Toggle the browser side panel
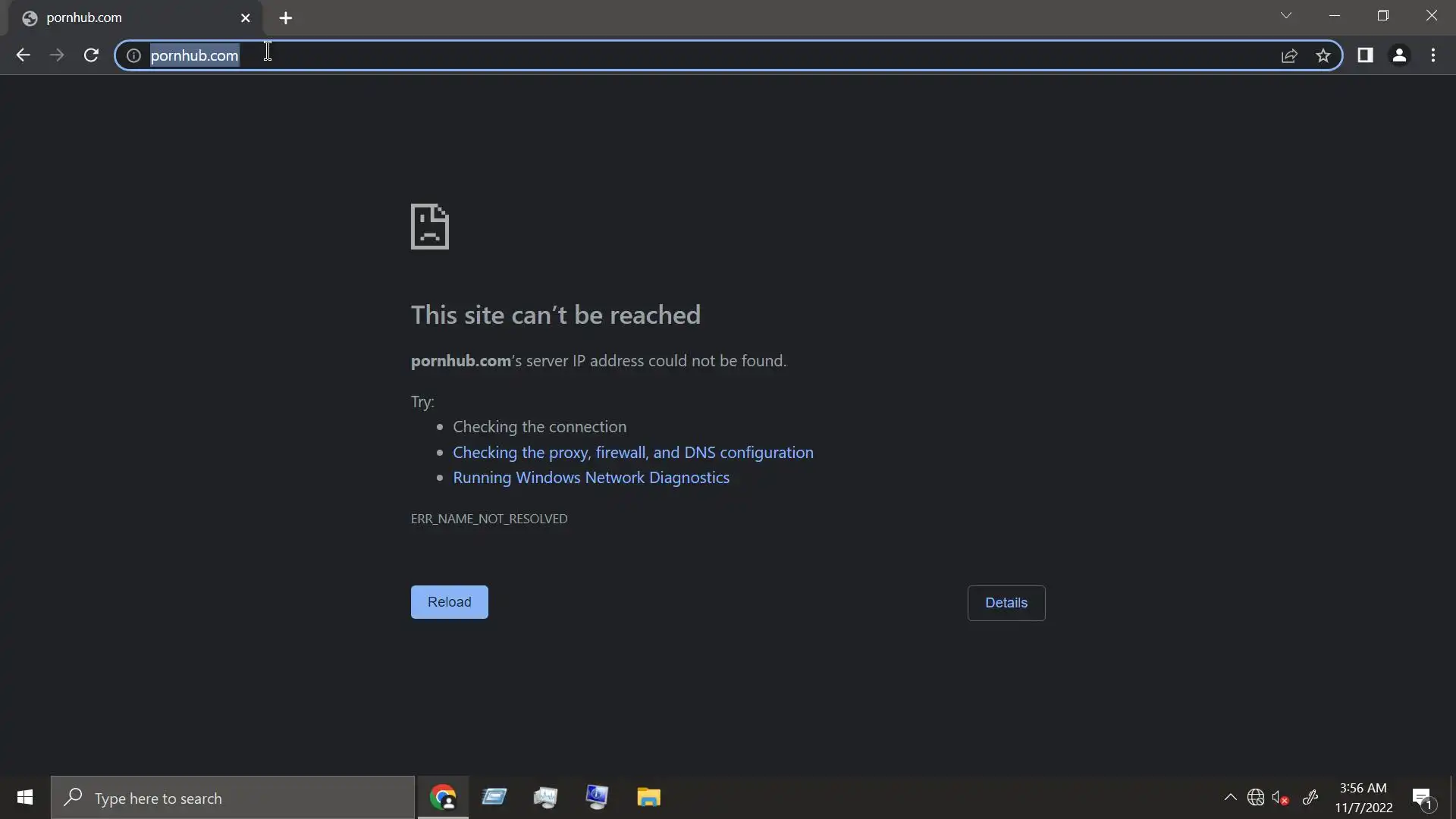Screen dimensions: 1456x819 pos(1365,55)
